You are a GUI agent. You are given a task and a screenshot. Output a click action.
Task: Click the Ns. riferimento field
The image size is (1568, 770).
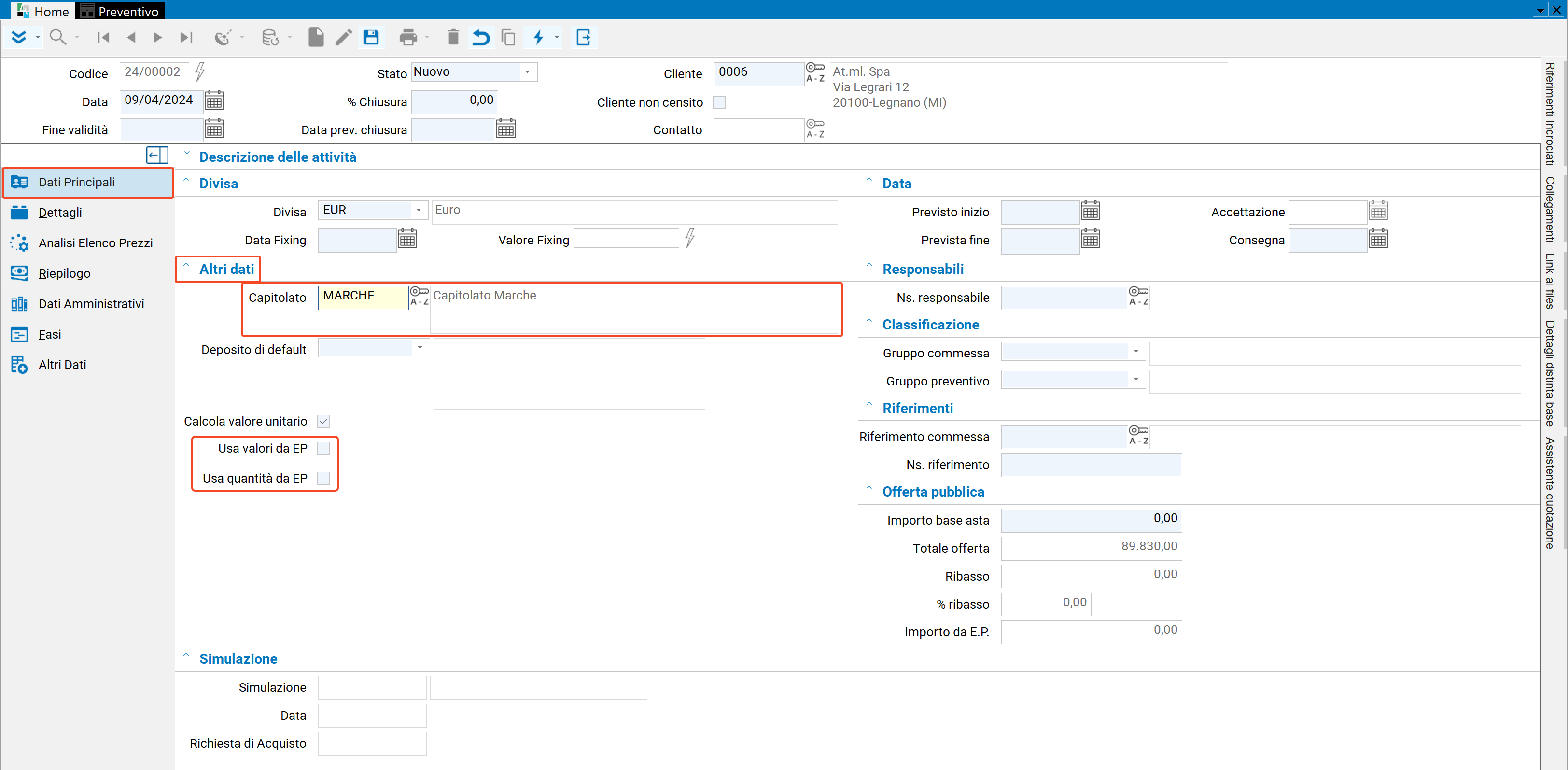click(1091, 464)
